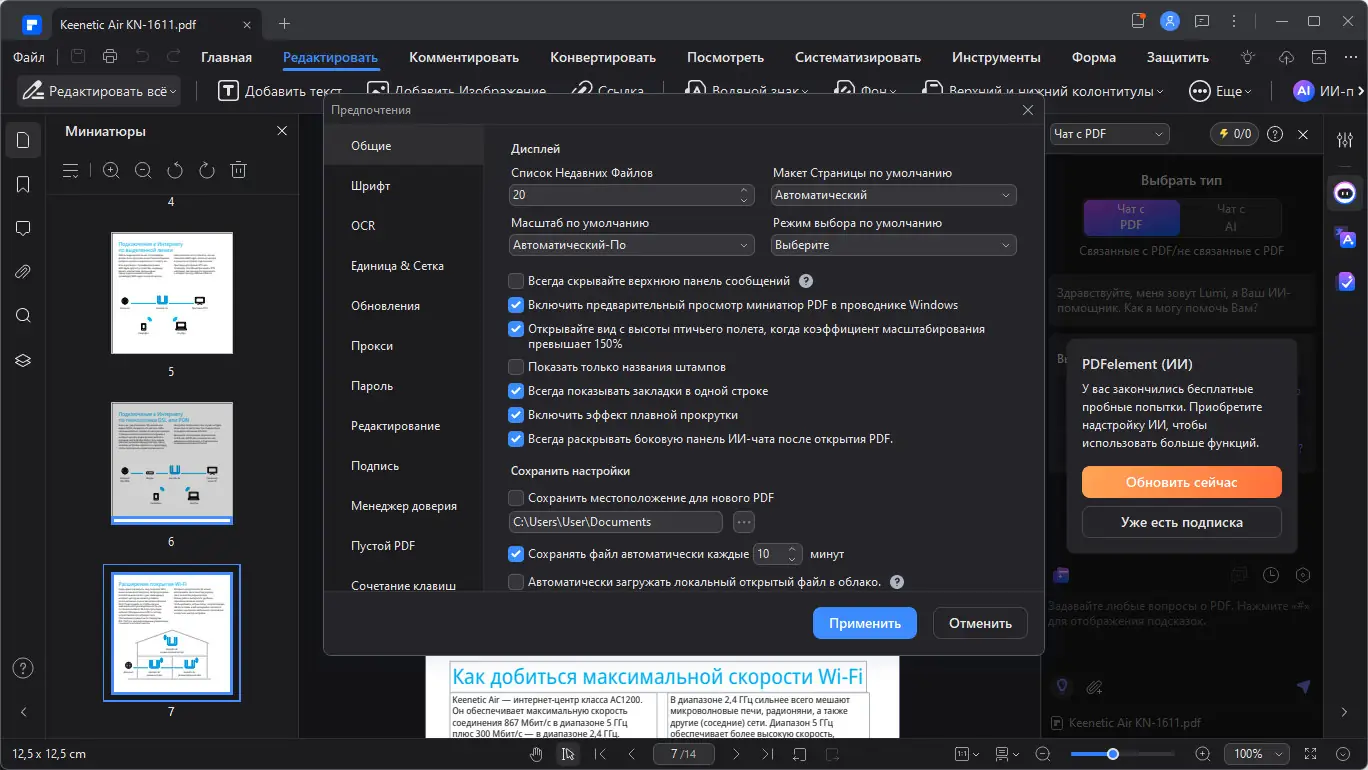The height and width of the screenshot is (770, 1368).
Task: Open the Translate tool in right sidebar
Action: (x=1345, y=238)
